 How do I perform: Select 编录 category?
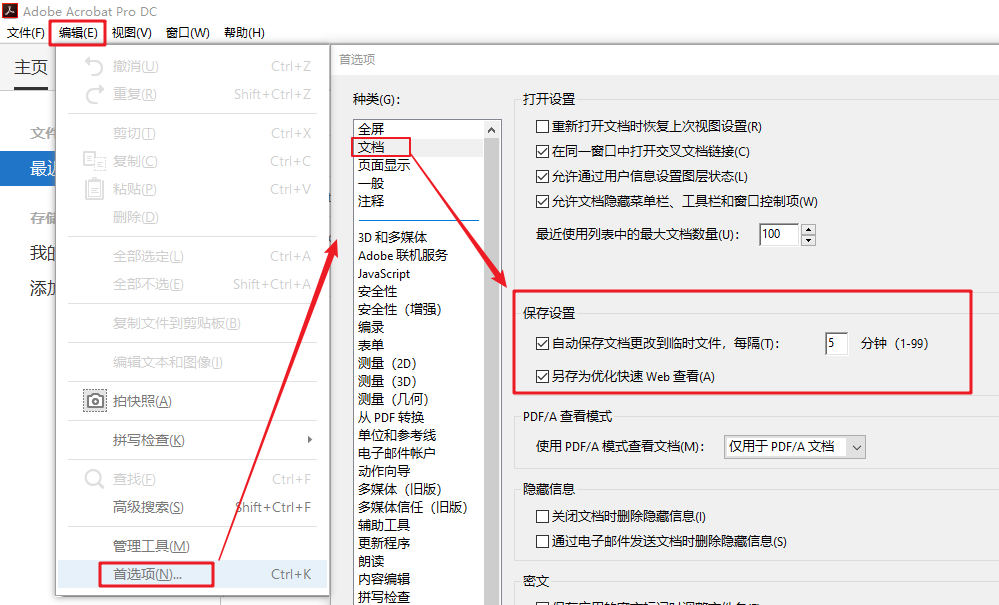point(371,327)
